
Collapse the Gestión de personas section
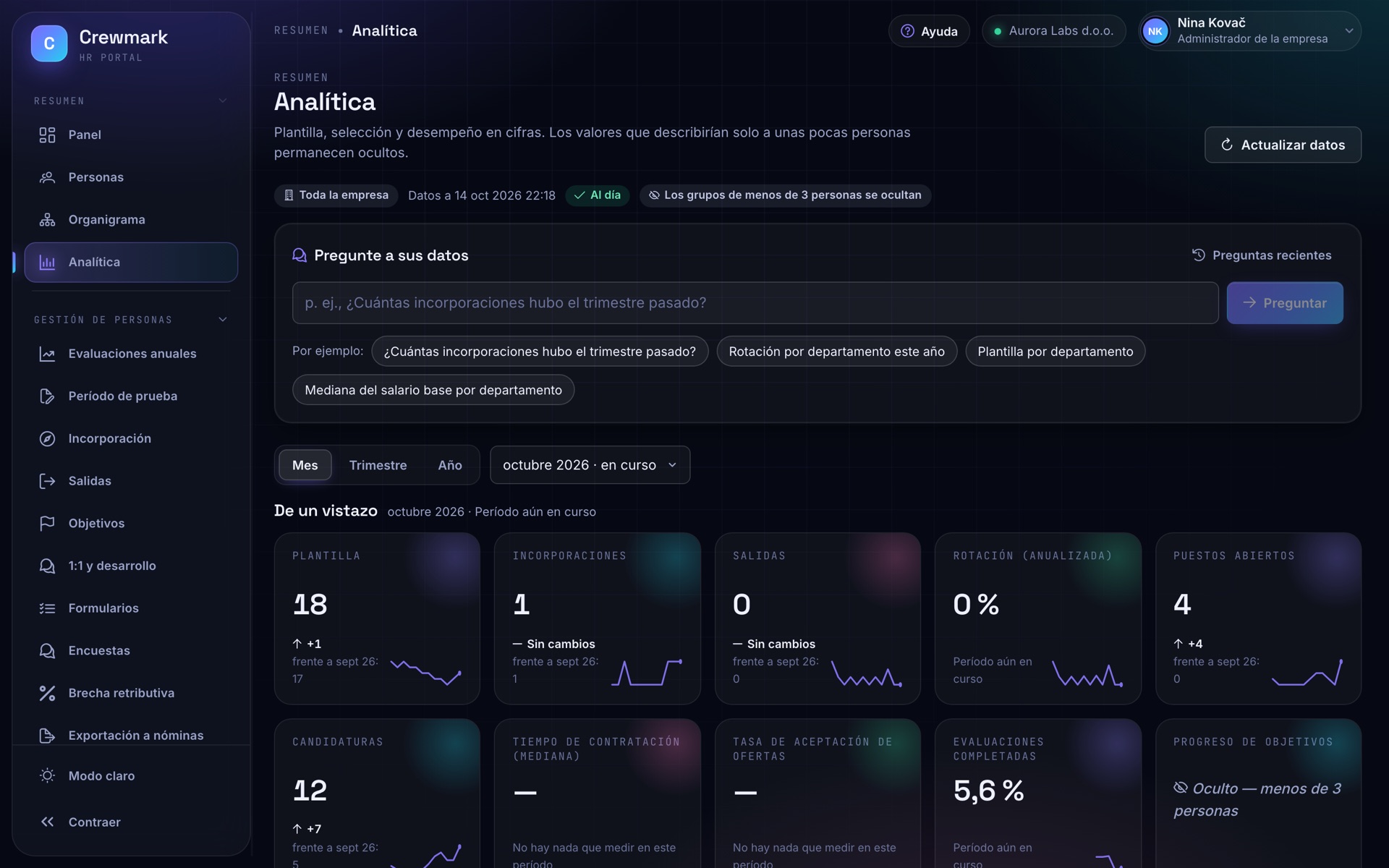[x=223, y=320]
